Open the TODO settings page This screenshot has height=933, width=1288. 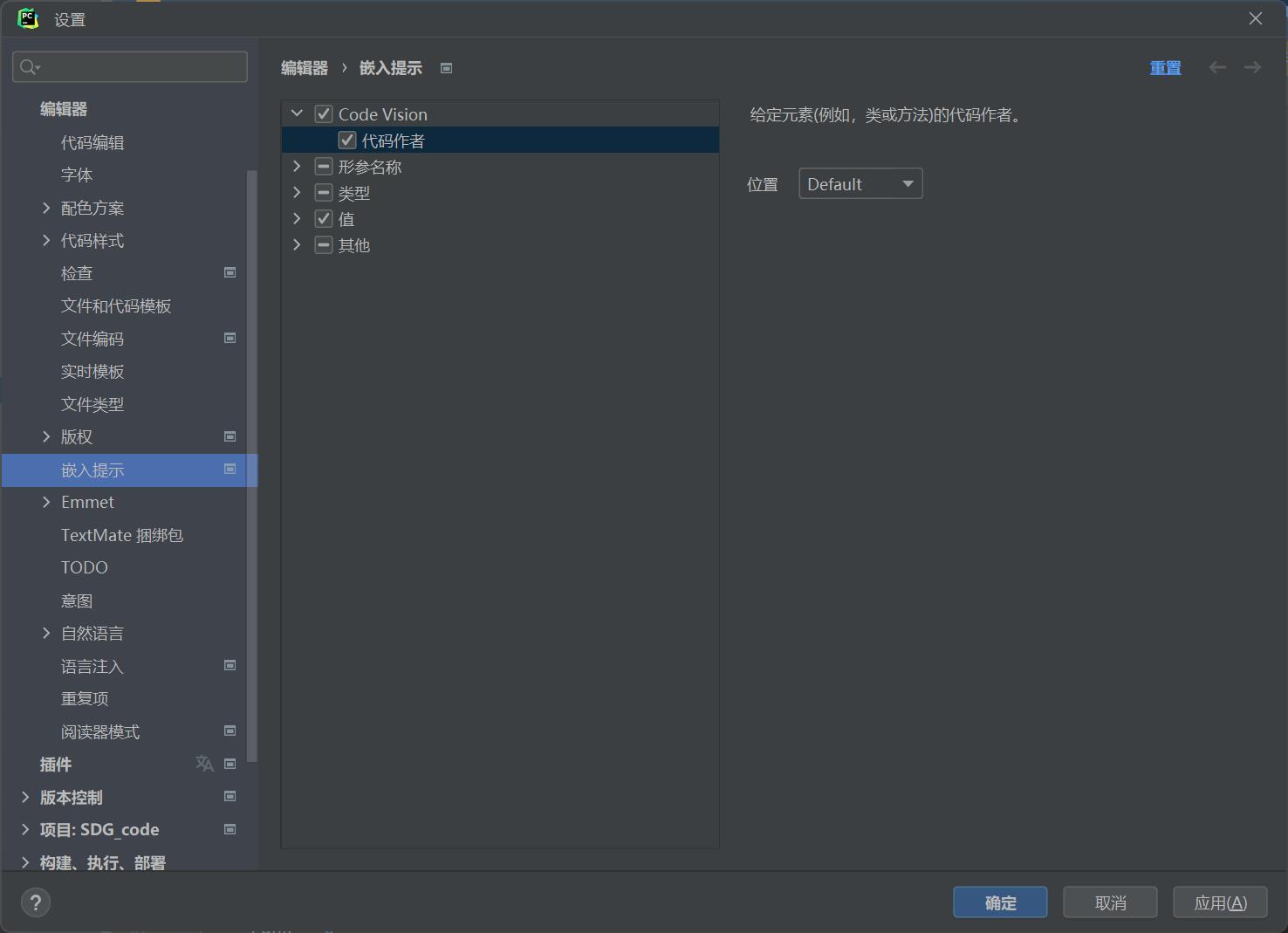[84, 566]
